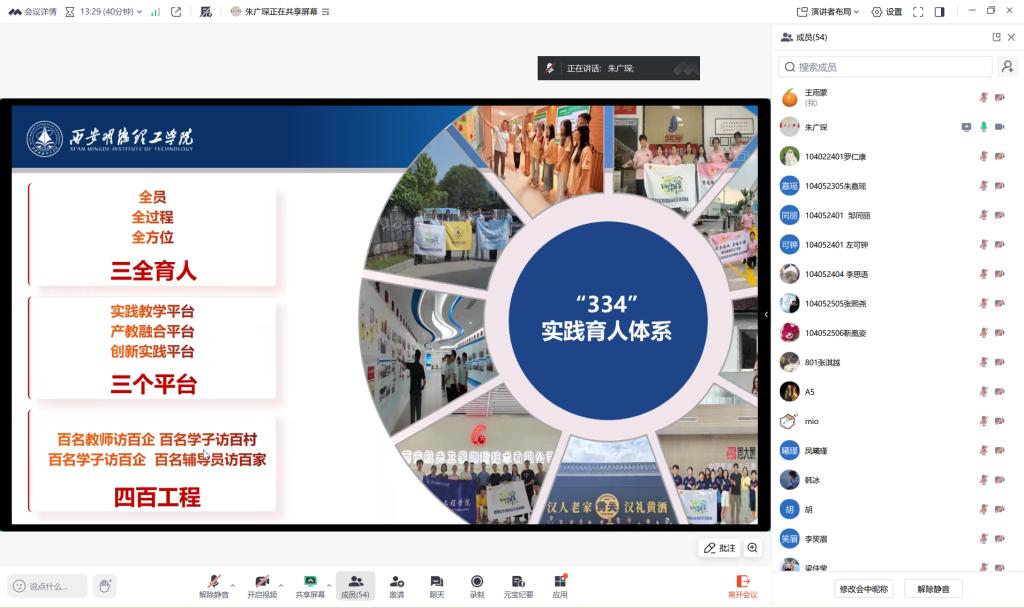Open the 演讲者布局 layout dropdown

[x=829, y=12]
